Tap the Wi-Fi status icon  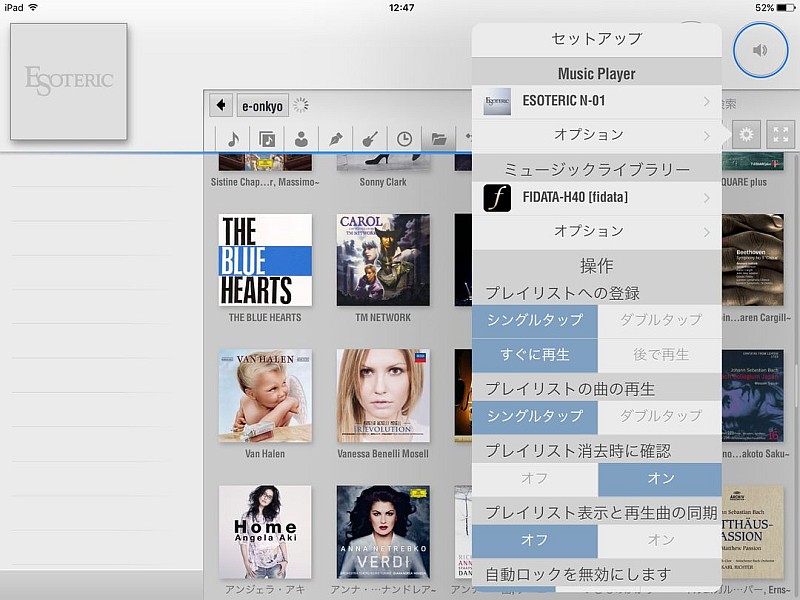33,7
